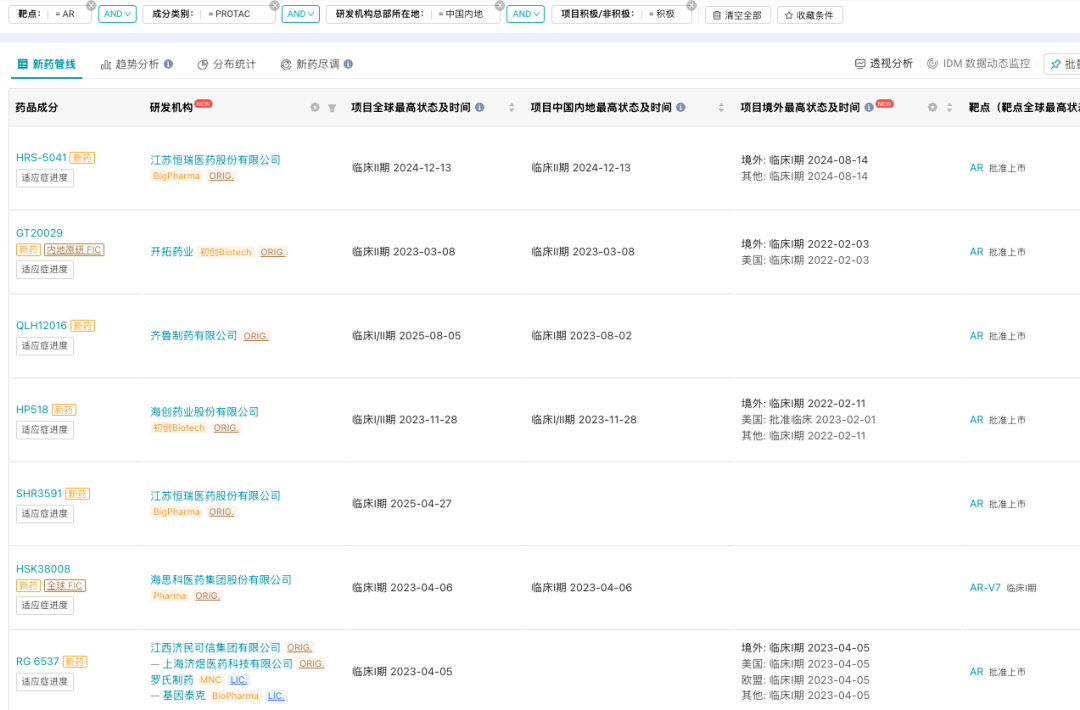Open AND dropdown after 中国内地 filter
The height and width of the screenshot is (710, 1080).
526,14
